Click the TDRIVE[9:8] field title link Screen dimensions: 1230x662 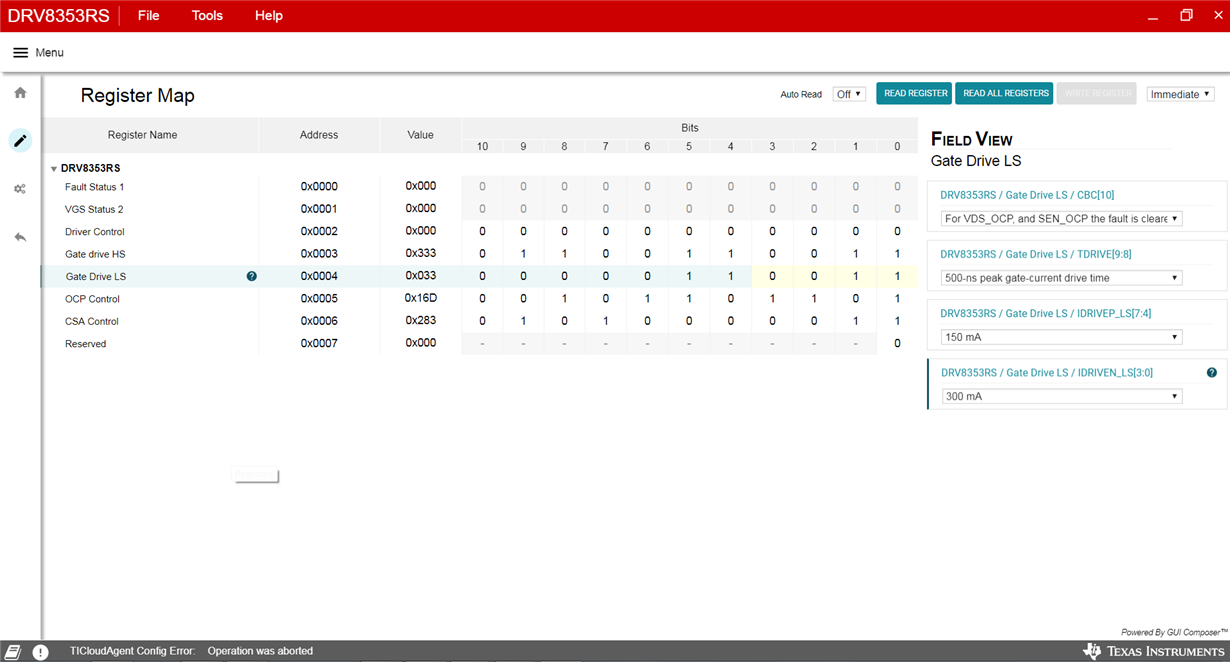click(x=1036, y=254)
